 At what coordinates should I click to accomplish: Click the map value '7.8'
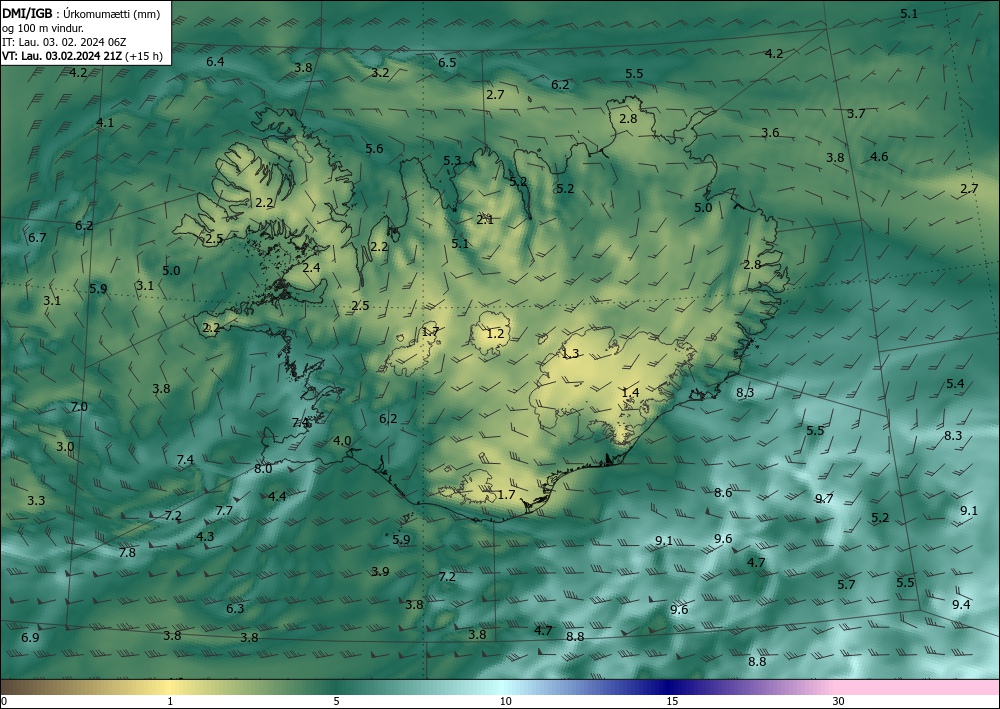pos(127,552)
